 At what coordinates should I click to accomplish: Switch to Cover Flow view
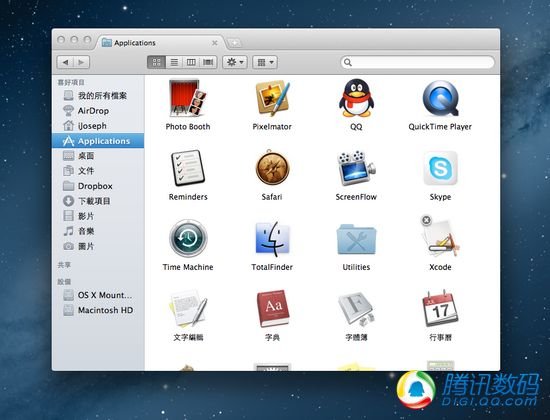(x=208, y=62)
